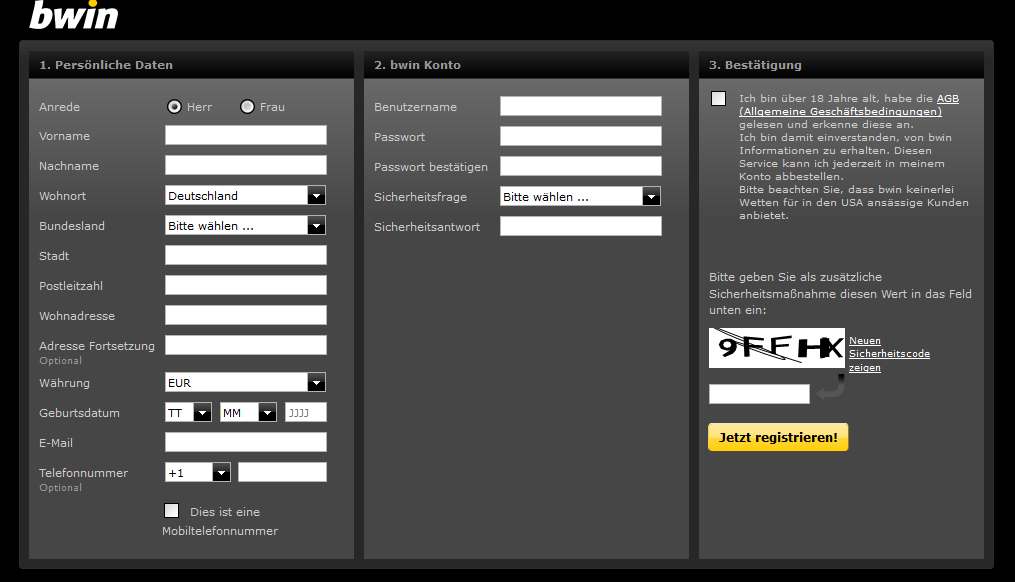The width and height of the screenshot is (1015, 582).
Task: Open the birth month MM dropdown
Action: [249, 412]
